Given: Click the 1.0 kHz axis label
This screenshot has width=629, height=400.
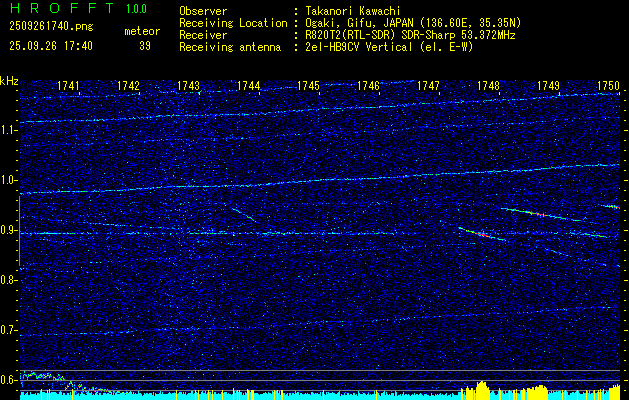Looking at the screenshot, I should 9,181.
